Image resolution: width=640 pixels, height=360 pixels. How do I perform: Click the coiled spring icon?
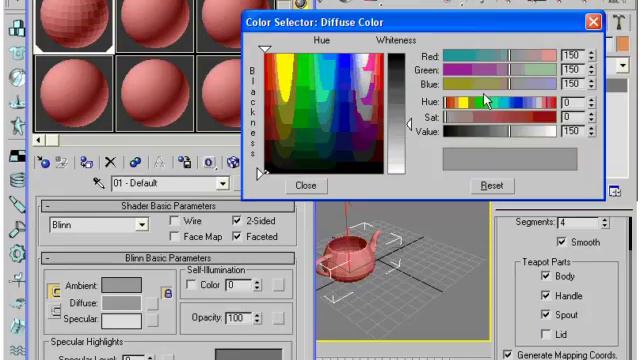[17, 180]
